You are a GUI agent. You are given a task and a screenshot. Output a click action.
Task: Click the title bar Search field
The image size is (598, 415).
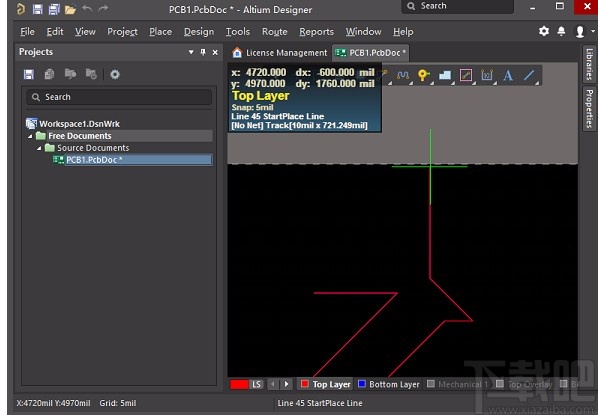(x=458, y=6)
